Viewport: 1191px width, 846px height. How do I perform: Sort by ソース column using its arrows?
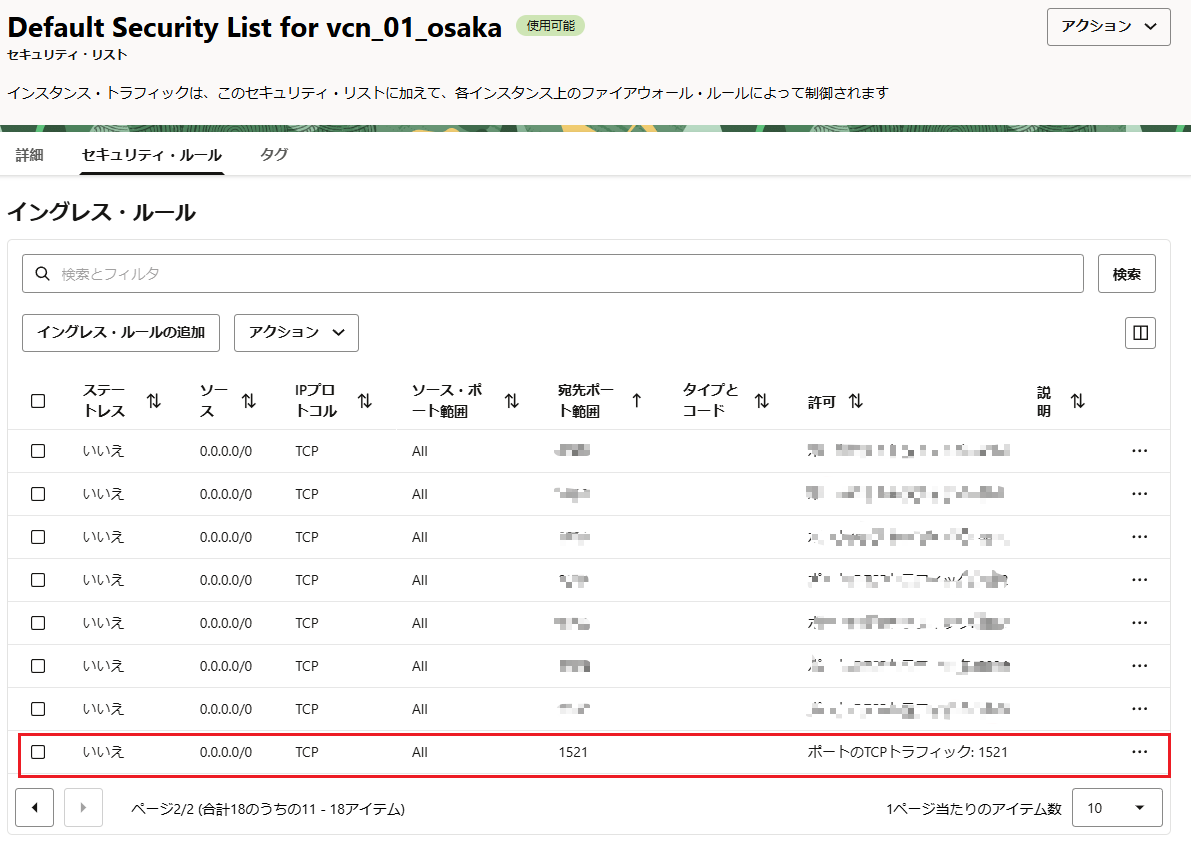(x=249, y=401)
